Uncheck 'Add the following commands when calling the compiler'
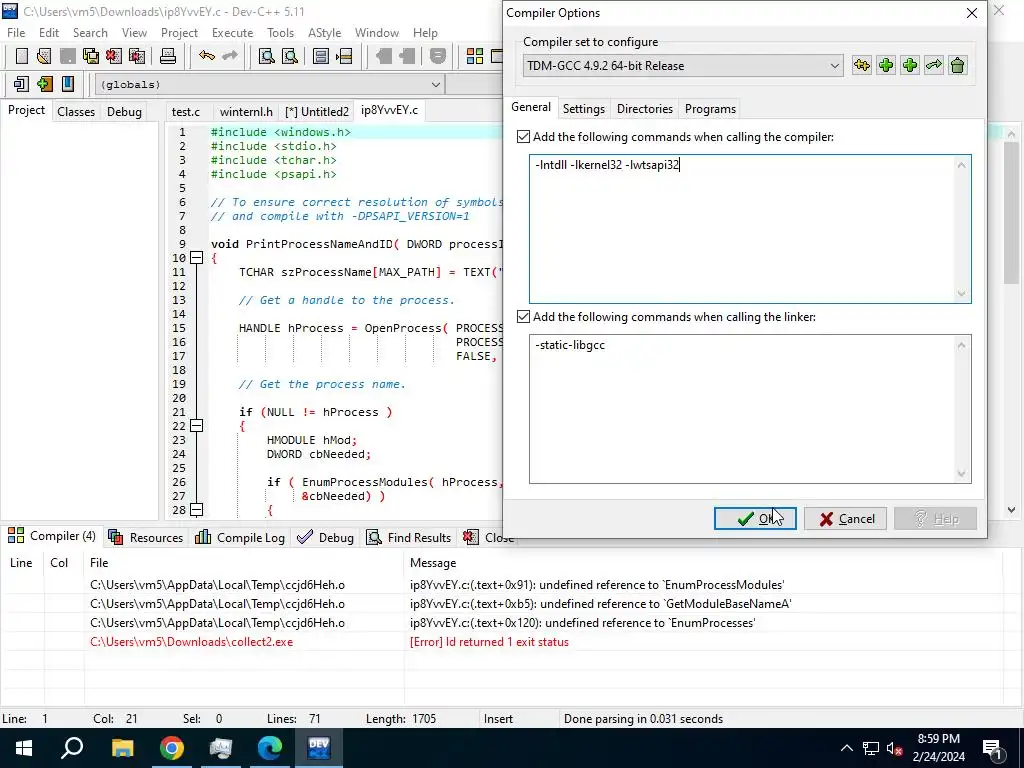 (x=523, y=136)
